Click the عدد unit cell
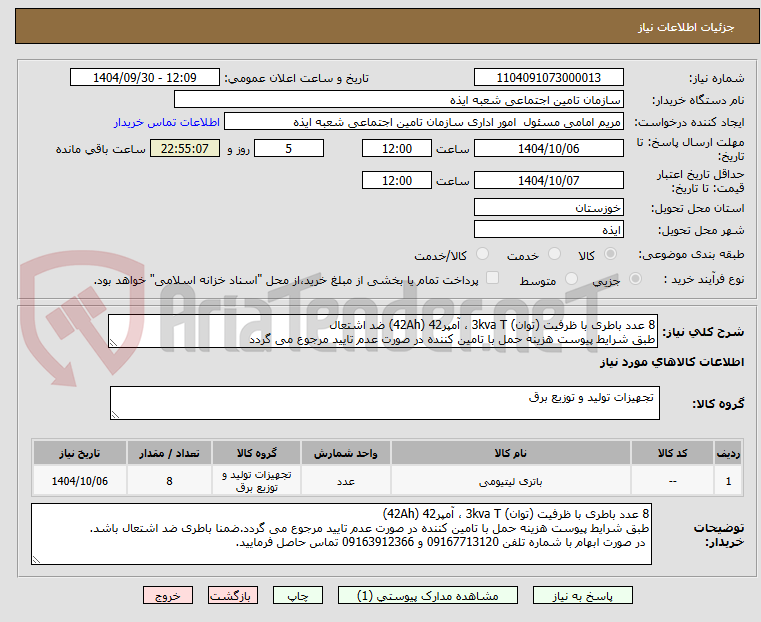Image resolution: width=761 pixels, height=622 pixels. (x=346, y=481)
